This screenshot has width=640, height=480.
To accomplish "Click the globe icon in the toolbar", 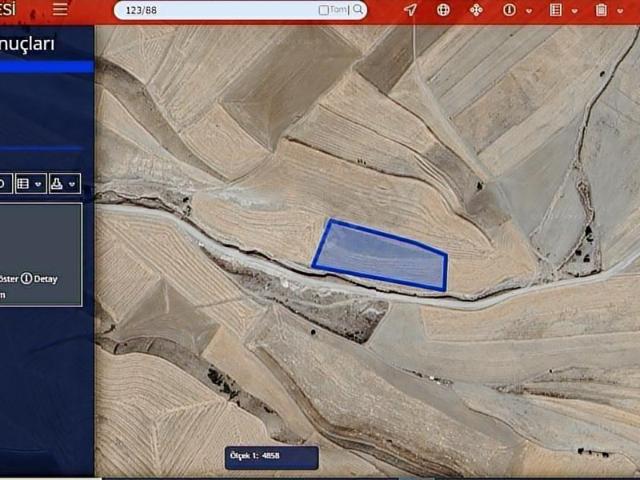I will [x=443, y=10].
